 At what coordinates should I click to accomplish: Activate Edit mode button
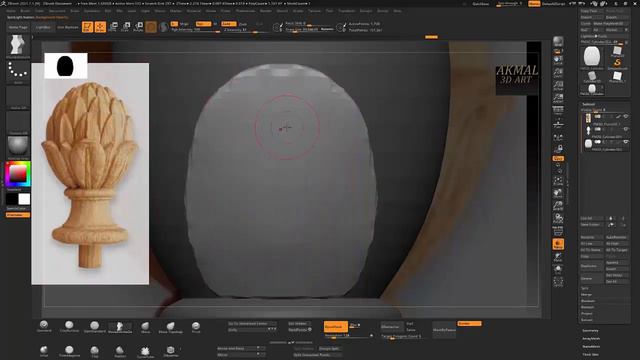click(x=88, y=27)
